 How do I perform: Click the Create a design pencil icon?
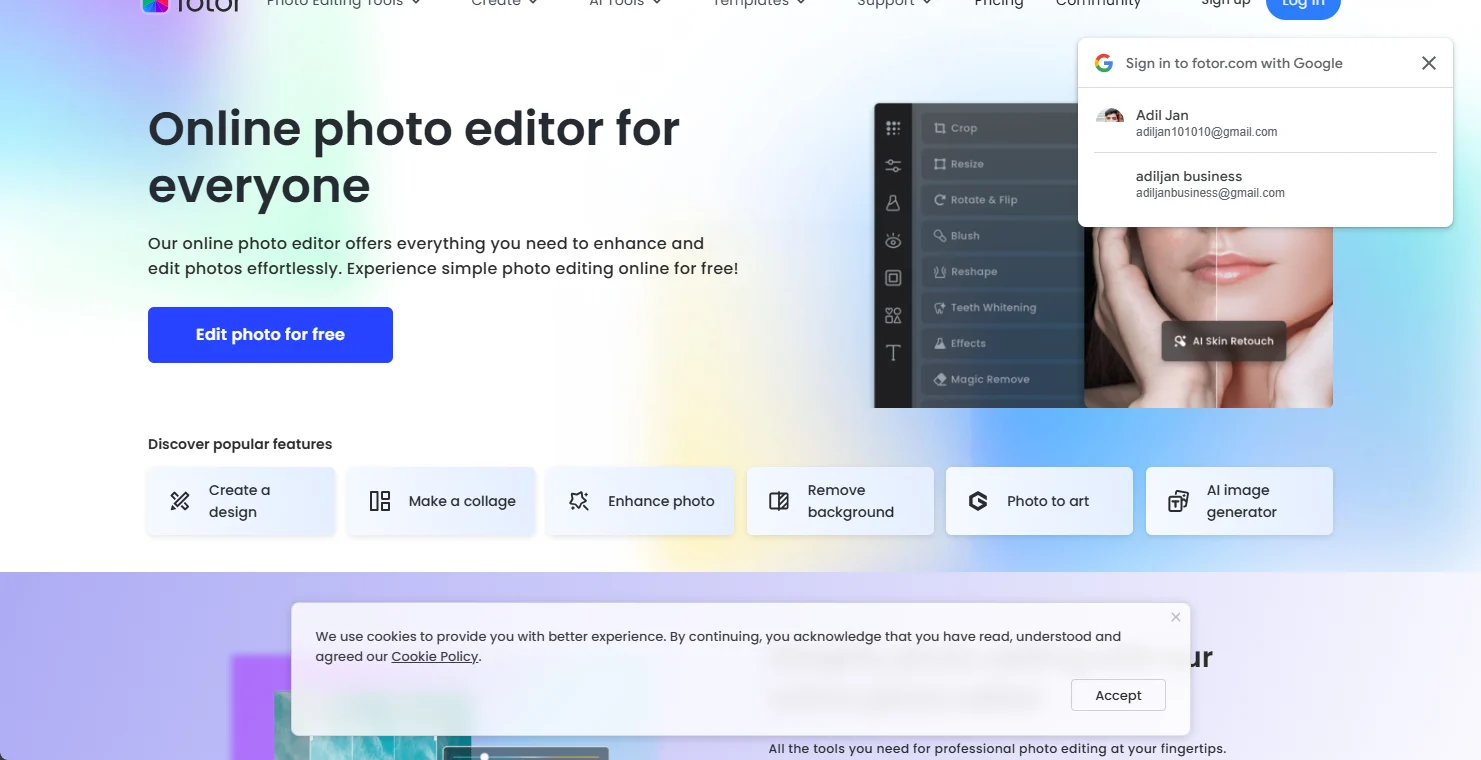180,501
